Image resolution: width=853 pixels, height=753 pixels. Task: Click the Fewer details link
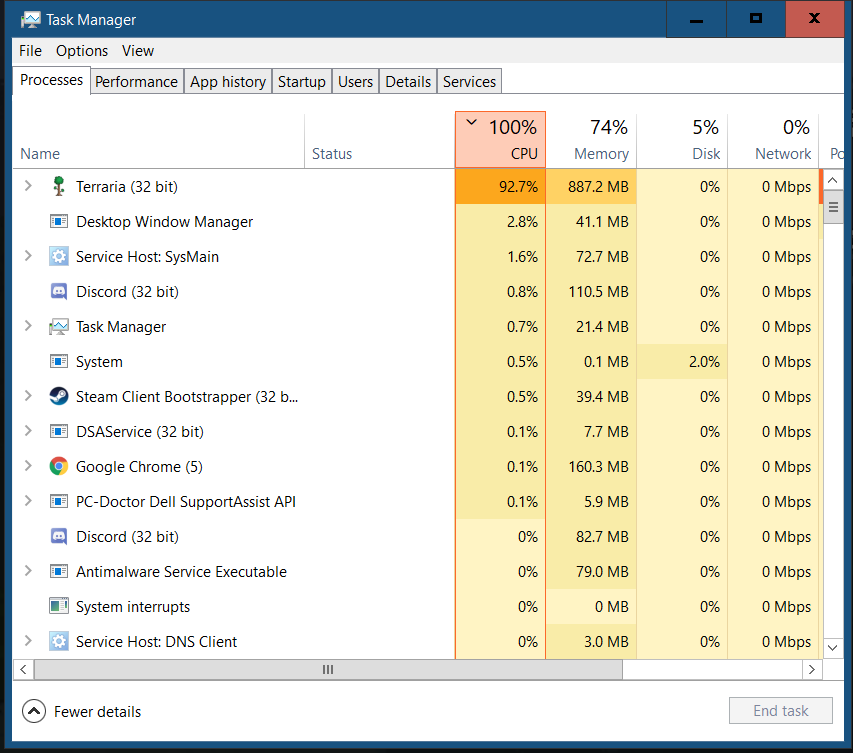[x=97, y=712]
